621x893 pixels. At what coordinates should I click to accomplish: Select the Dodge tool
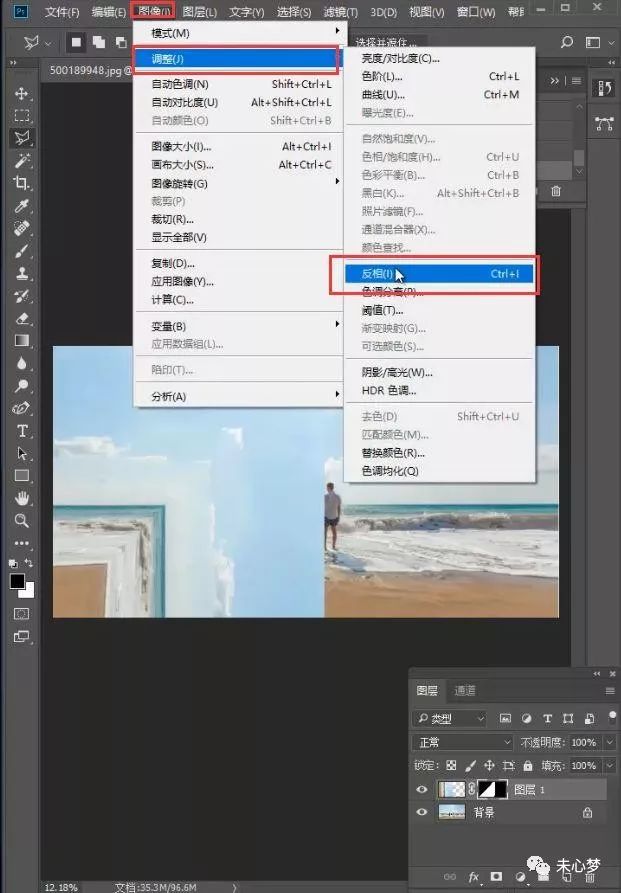click(22, 386)
